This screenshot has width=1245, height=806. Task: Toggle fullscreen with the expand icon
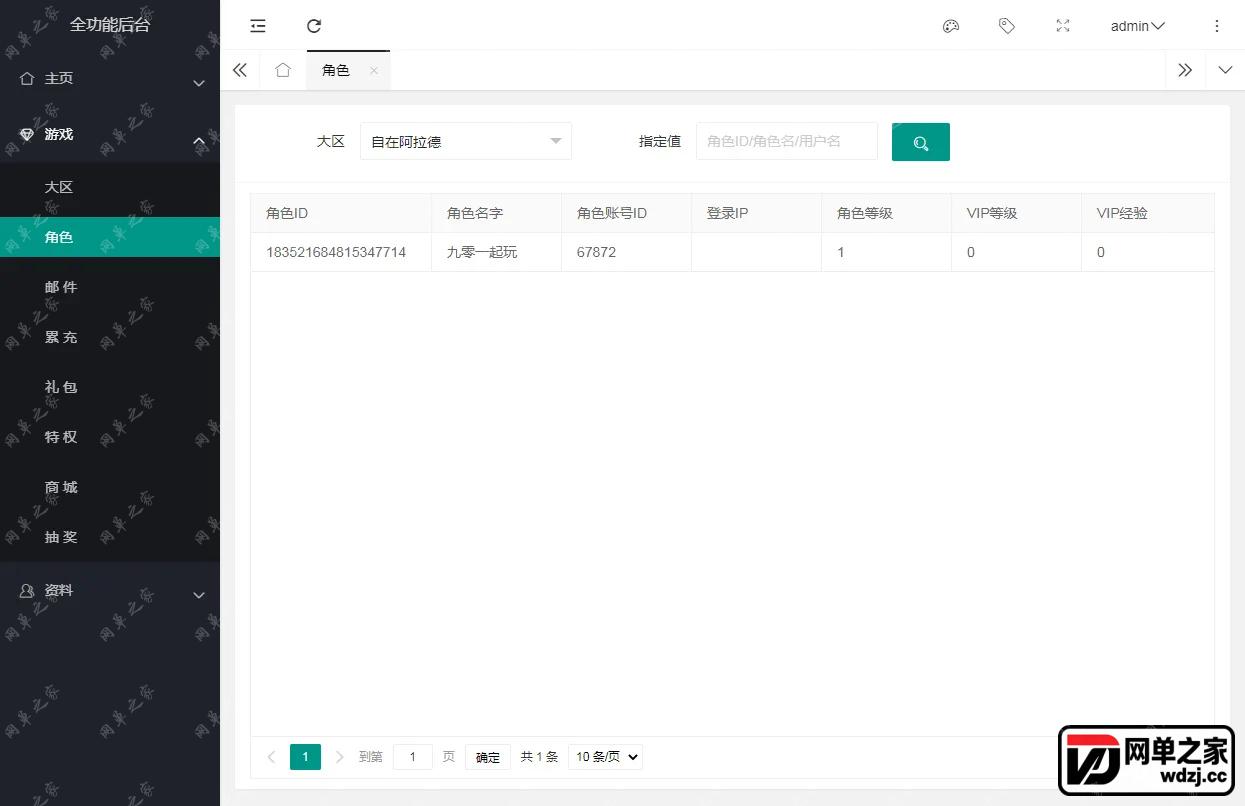[1063, 26]
